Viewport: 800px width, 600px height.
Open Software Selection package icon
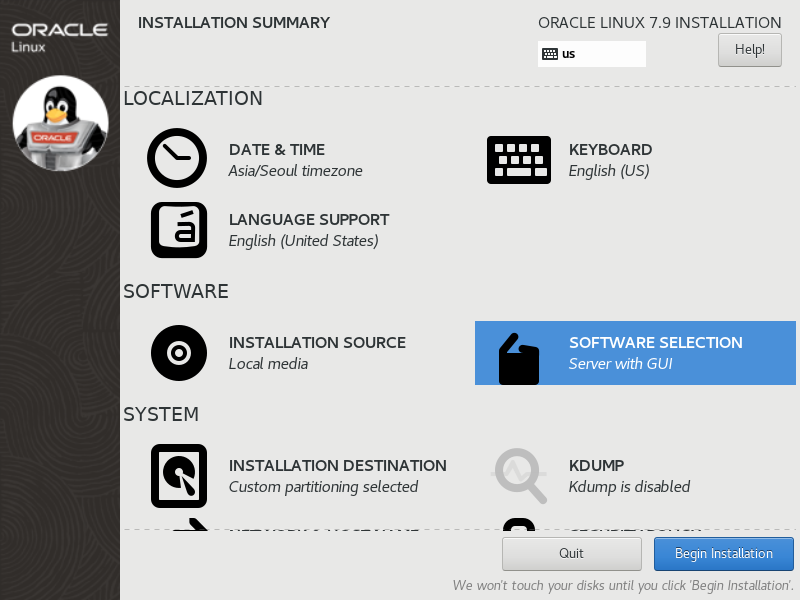(519, 359)
